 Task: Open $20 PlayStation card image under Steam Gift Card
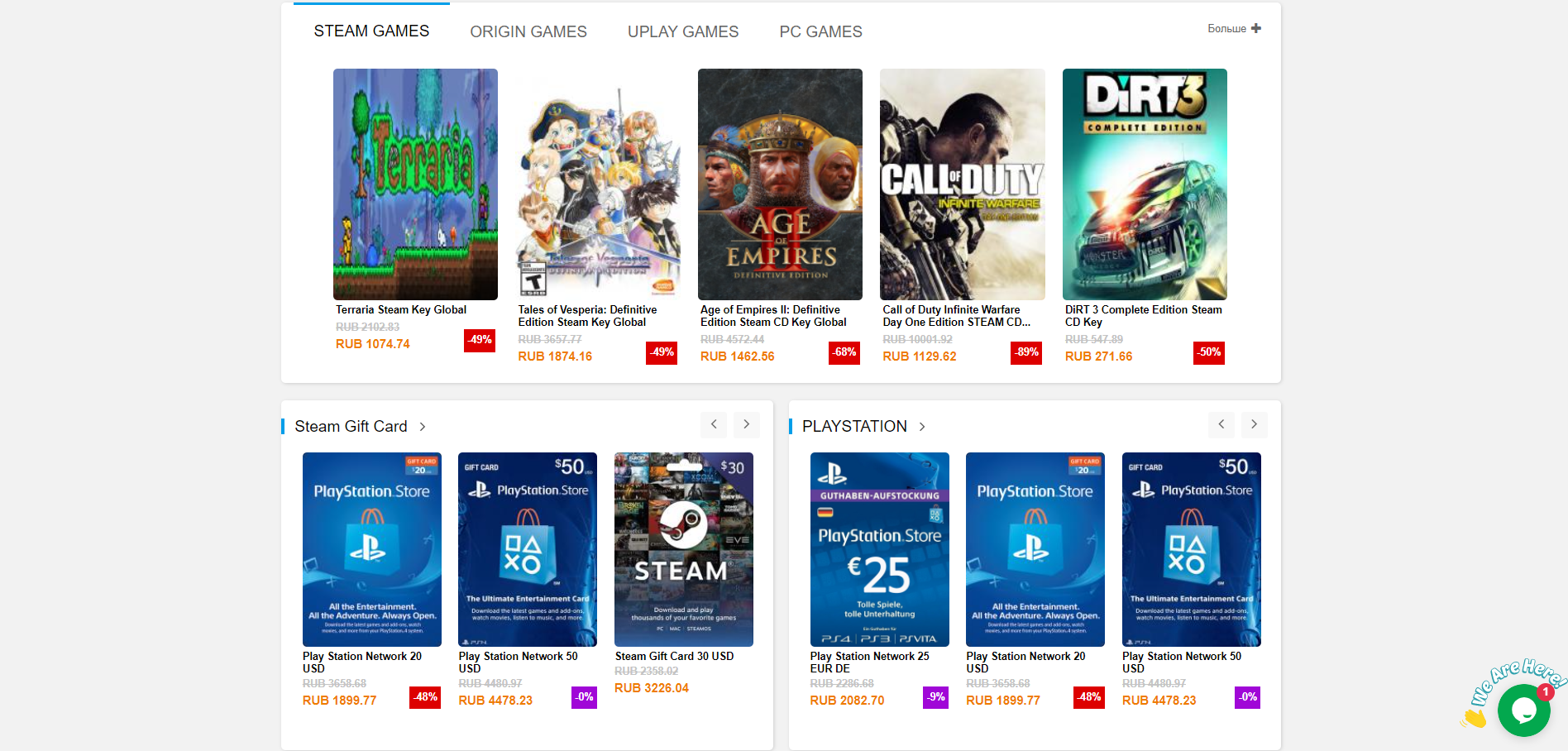(x=372, y=549)
